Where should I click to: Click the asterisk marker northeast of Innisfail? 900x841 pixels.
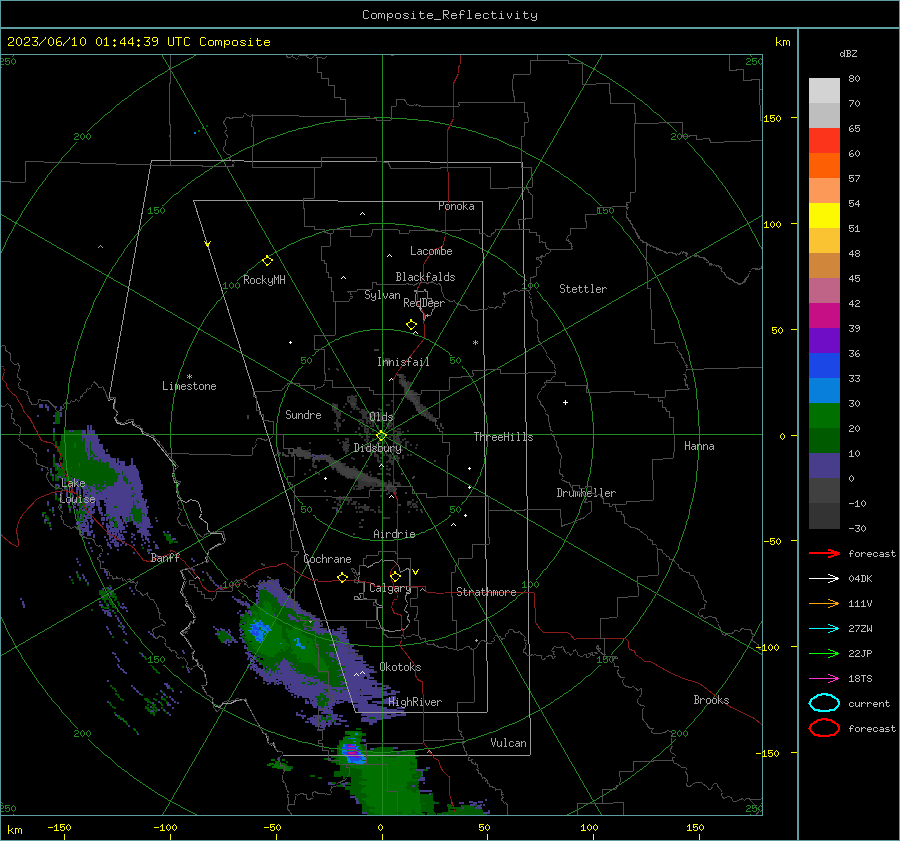coord(475,343)
